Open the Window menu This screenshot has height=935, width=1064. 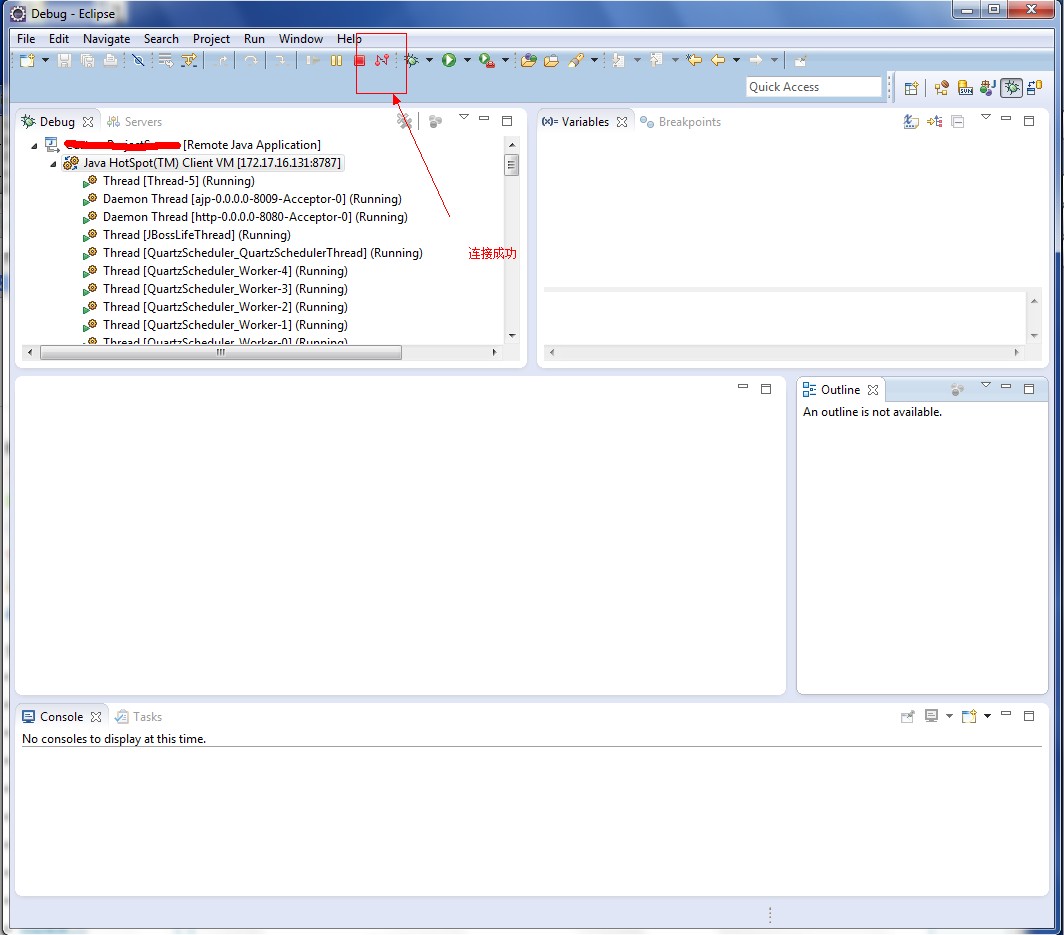pyautogui.click(x=300, y=39)
